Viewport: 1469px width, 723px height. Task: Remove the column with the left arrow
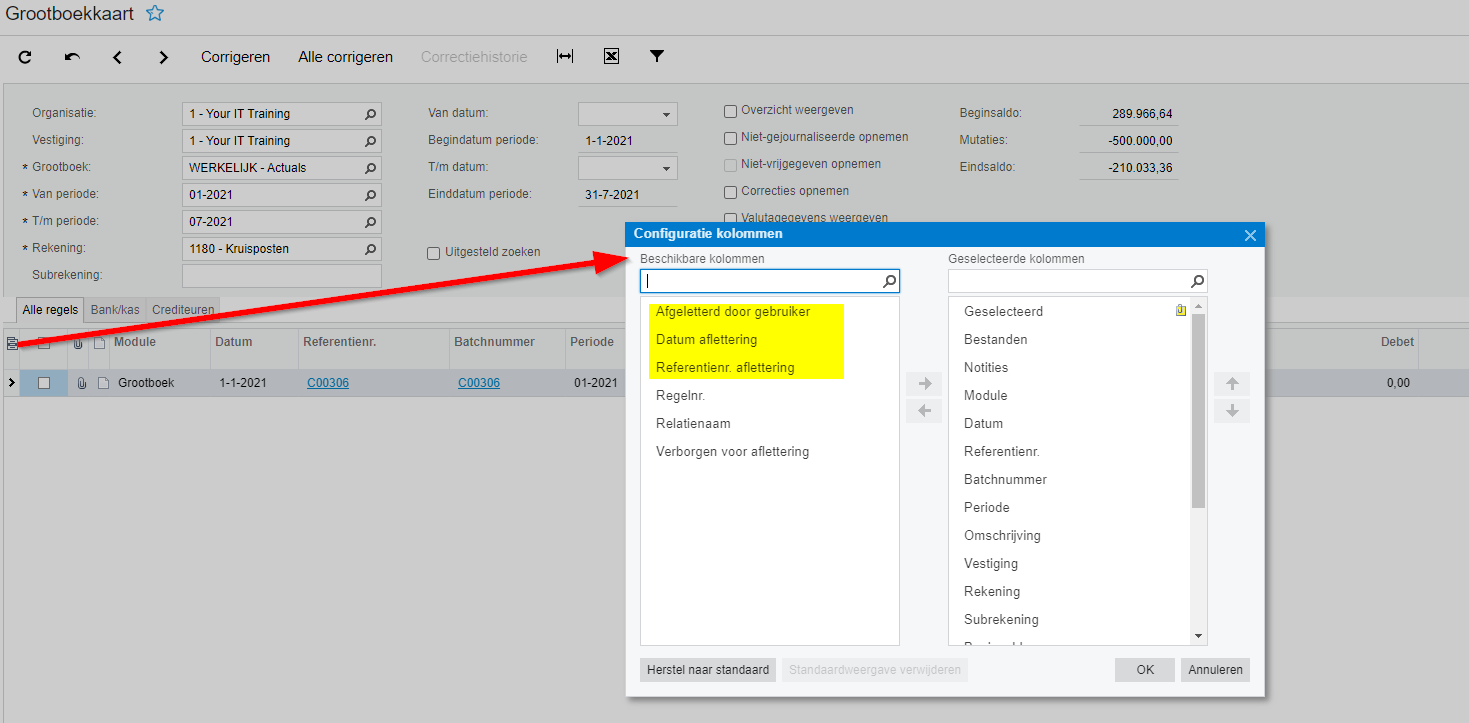point(924,411)
